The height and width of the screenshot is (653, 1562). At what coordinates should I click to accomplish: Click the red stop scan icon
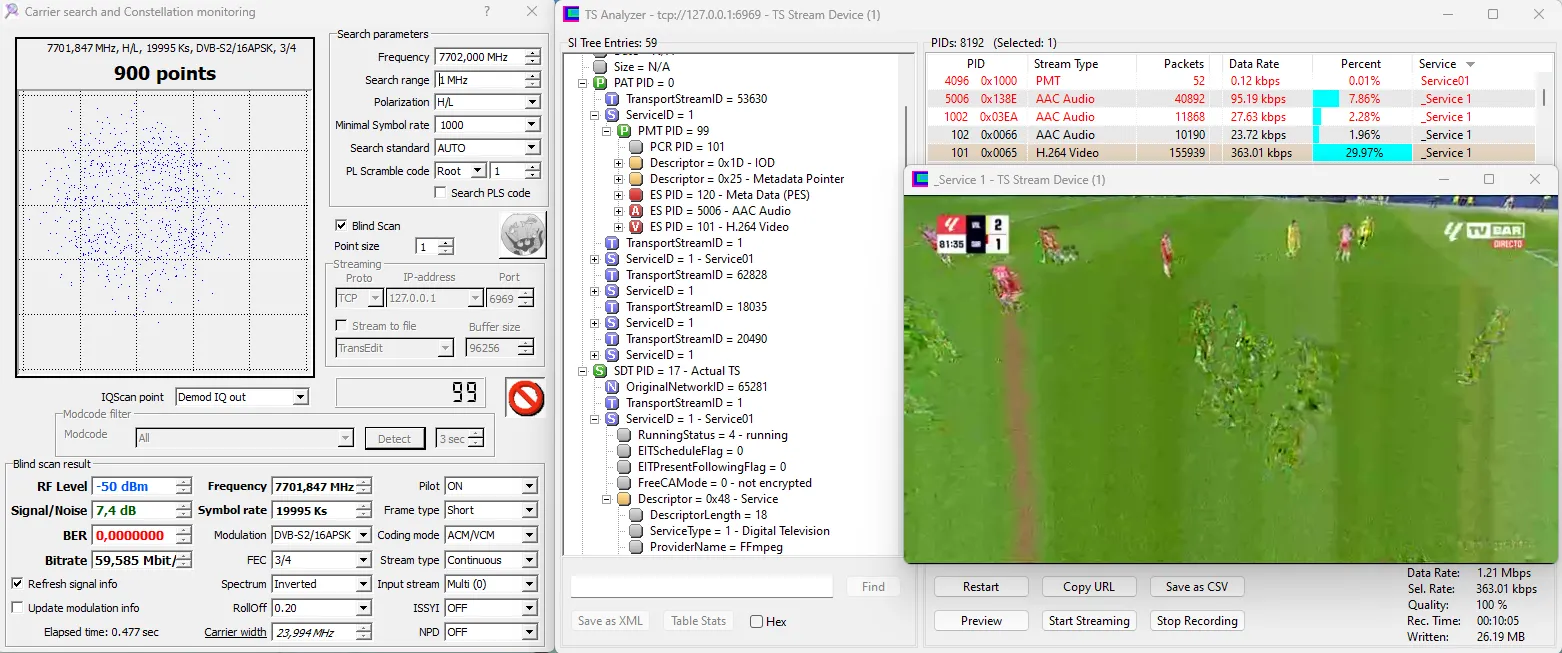524,397
